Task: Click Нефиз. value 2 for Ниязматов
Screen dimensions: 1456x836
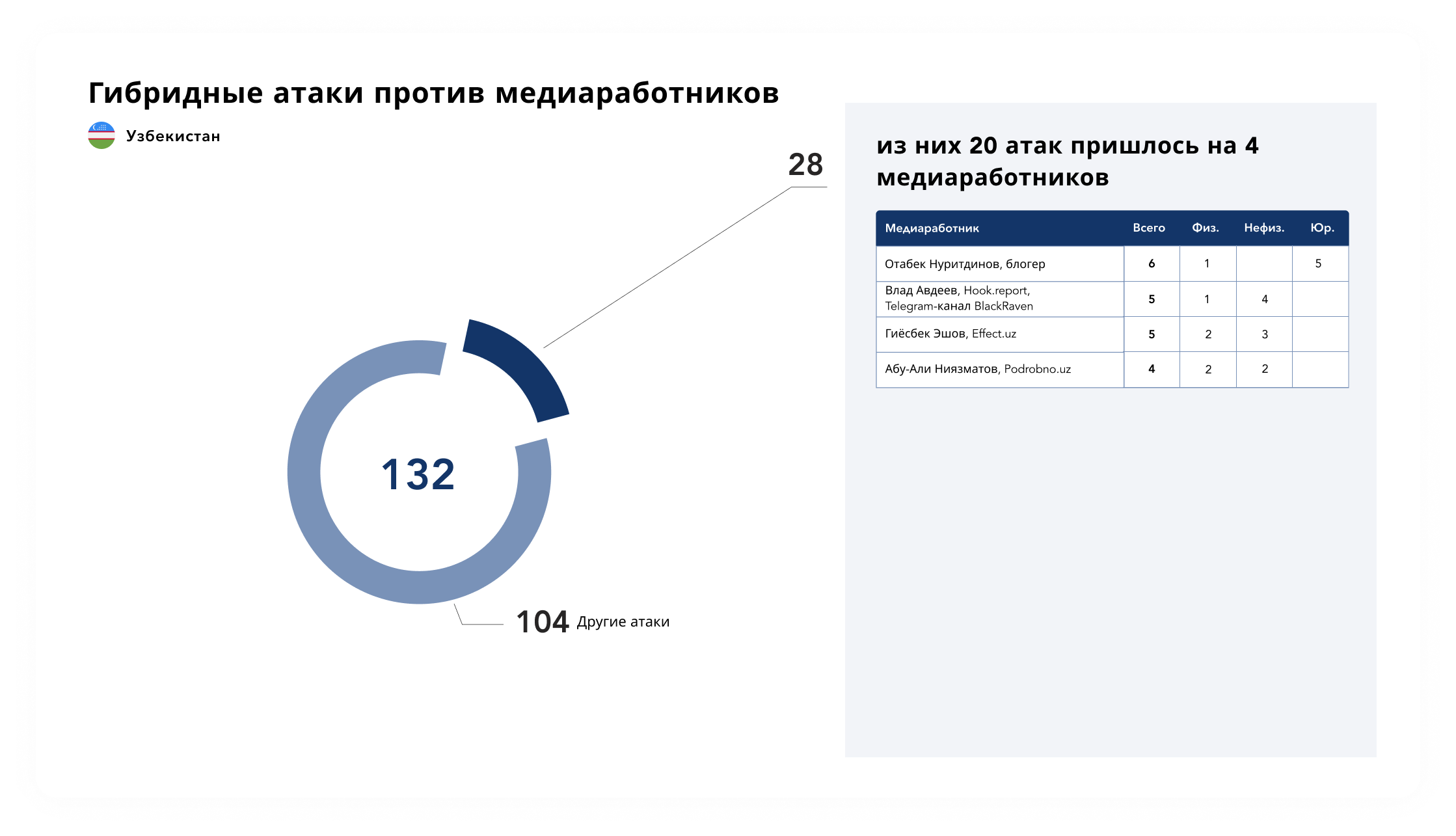Action: tap(1265, 369)
